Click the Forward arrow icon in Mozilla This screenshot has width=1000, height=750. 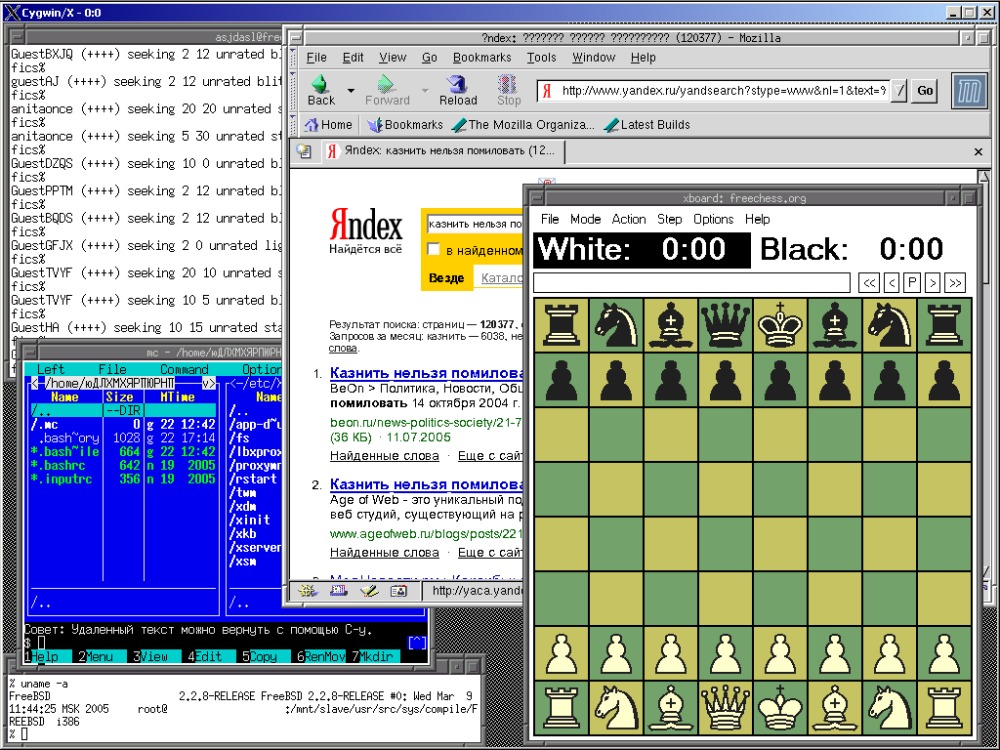387,90
